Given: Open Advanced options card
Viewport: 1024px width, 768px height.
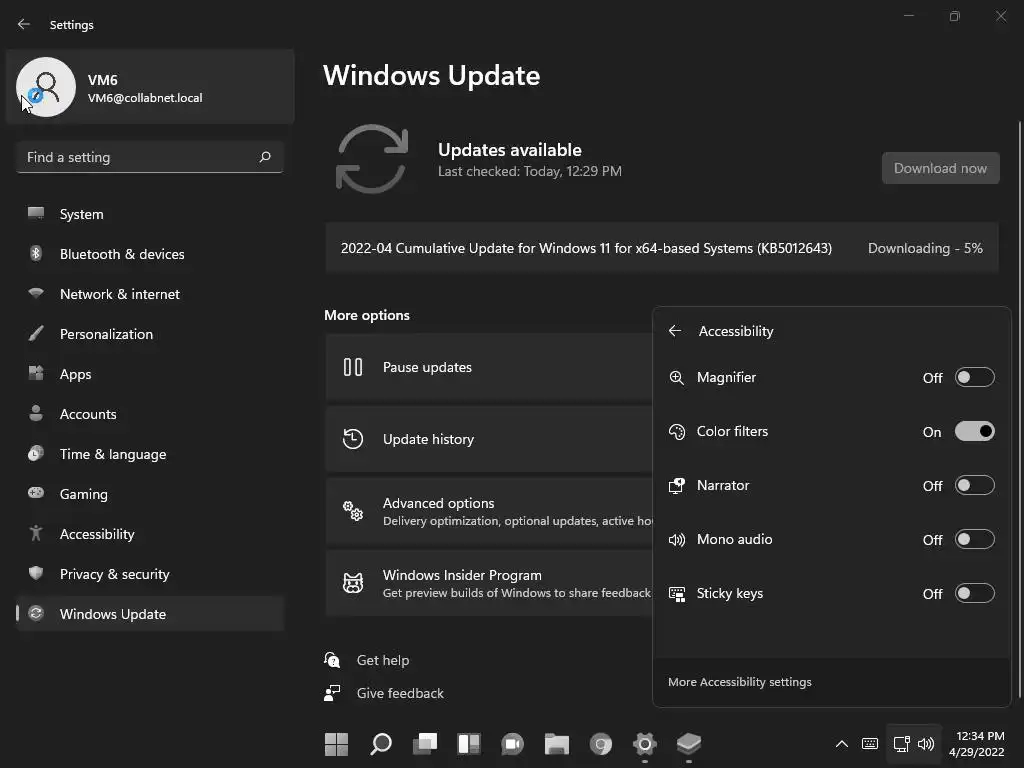Looking at the screenshot, I should [x=488, y=511].
